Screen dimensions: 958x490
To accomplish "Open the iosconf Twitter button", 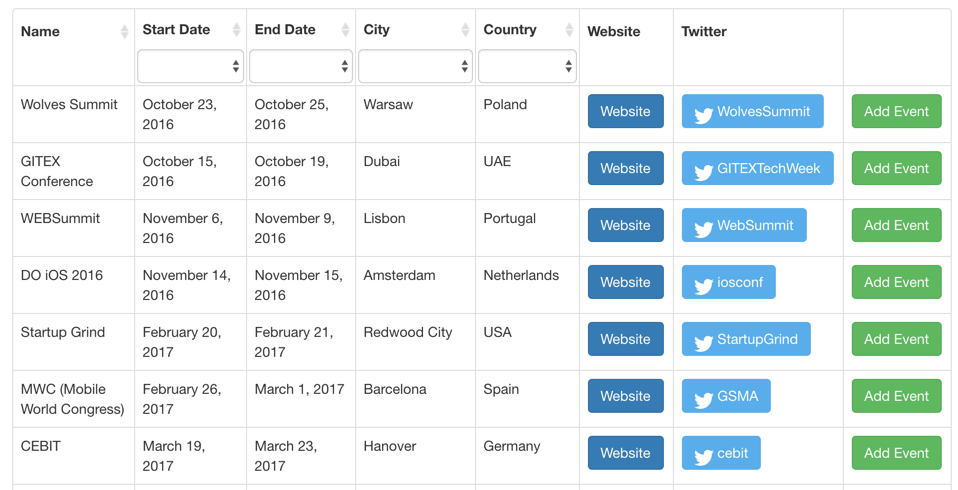I will tap(728, 282).
